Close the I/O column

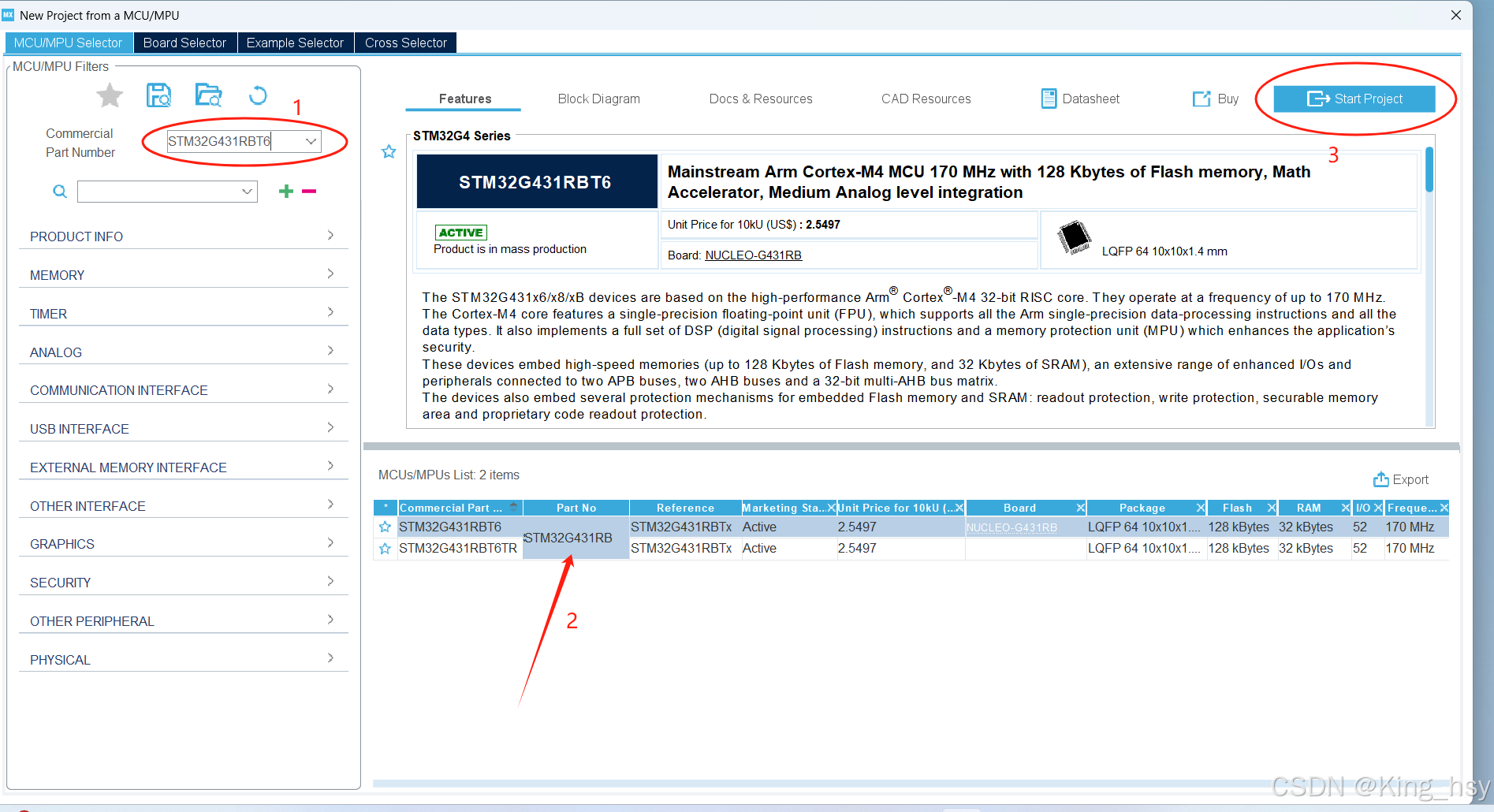[x=1378, y=508]
